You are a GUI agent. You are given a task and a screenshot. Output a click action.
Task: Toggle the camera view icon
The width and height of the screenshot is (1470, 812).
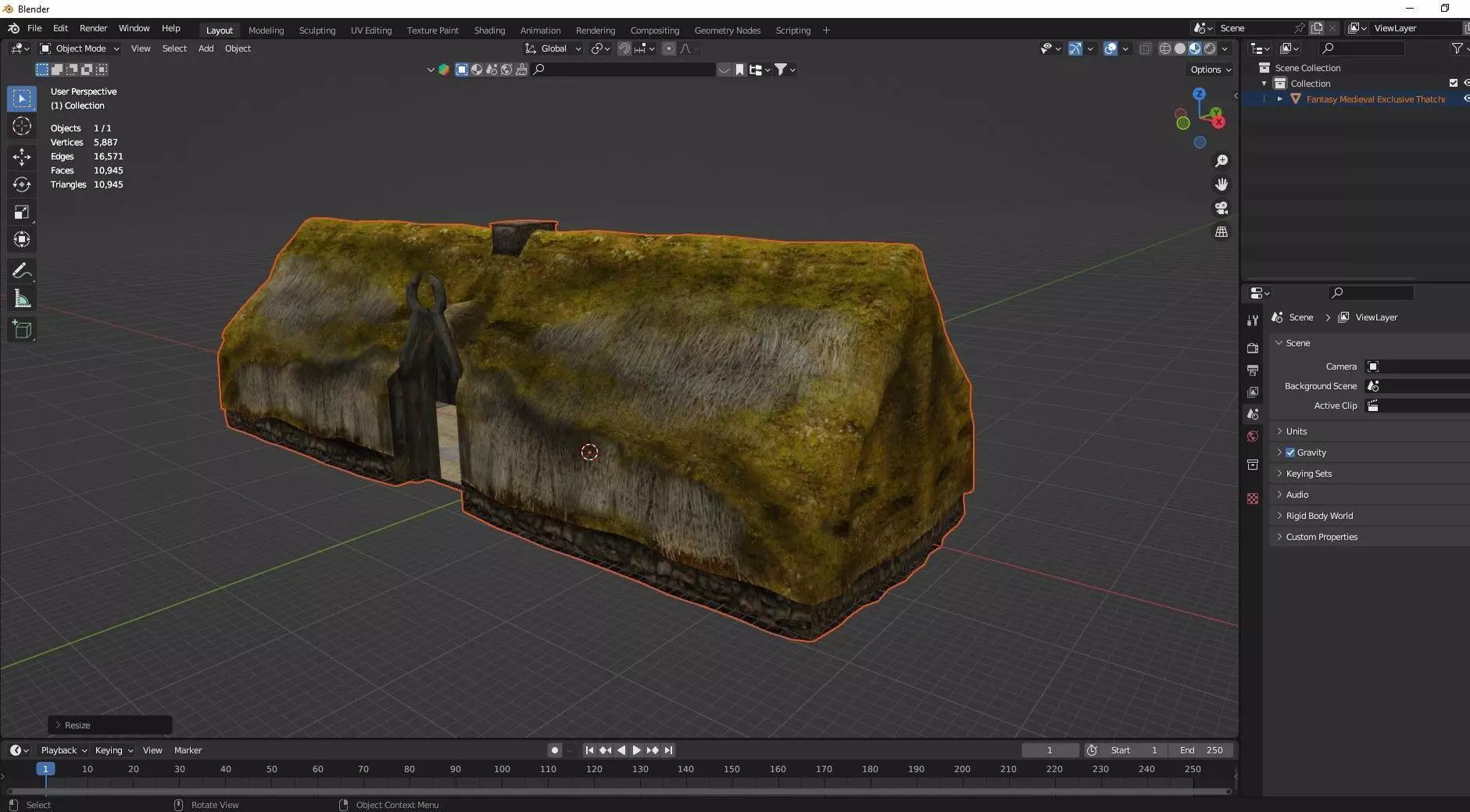click(x=1221, y=208)
